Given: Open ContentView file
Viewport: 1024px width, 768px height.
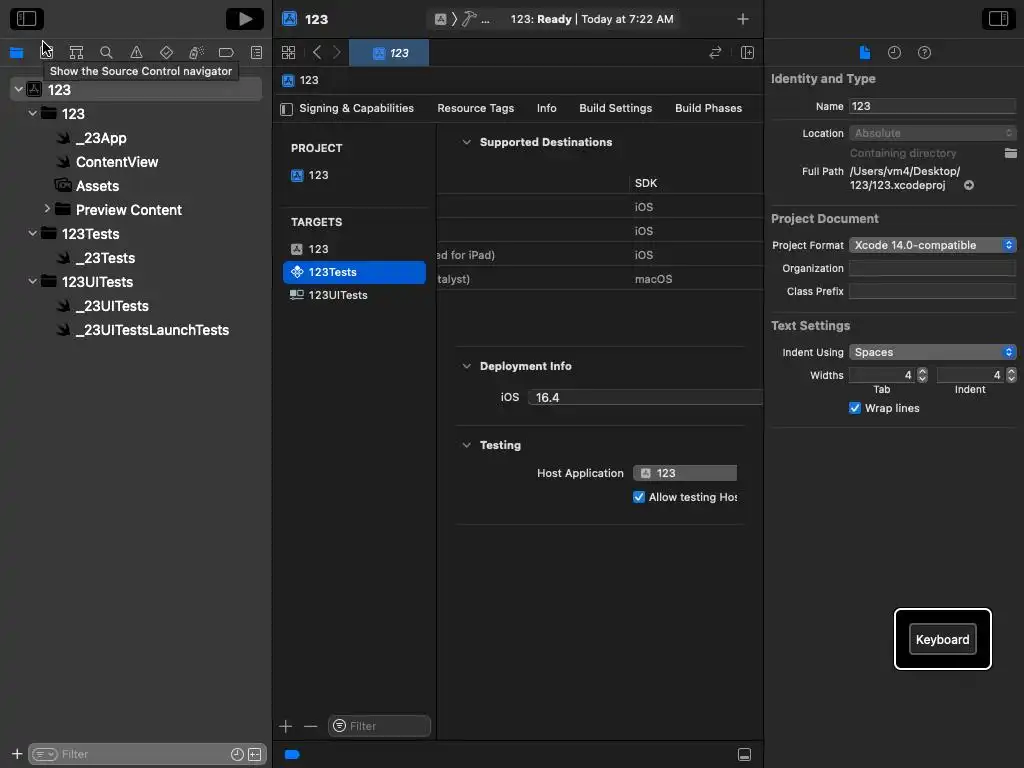Looking at the screenshot, I should pos(117,162).
